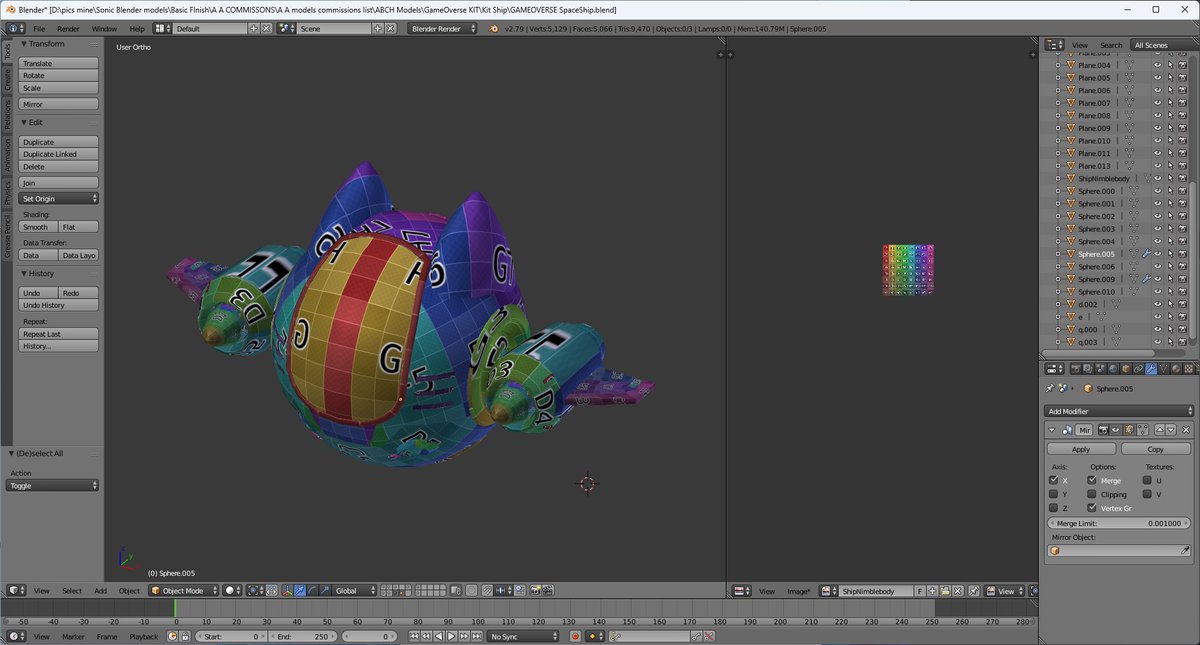Click the OpenGL render image camera icon

[x=535, y=590]
